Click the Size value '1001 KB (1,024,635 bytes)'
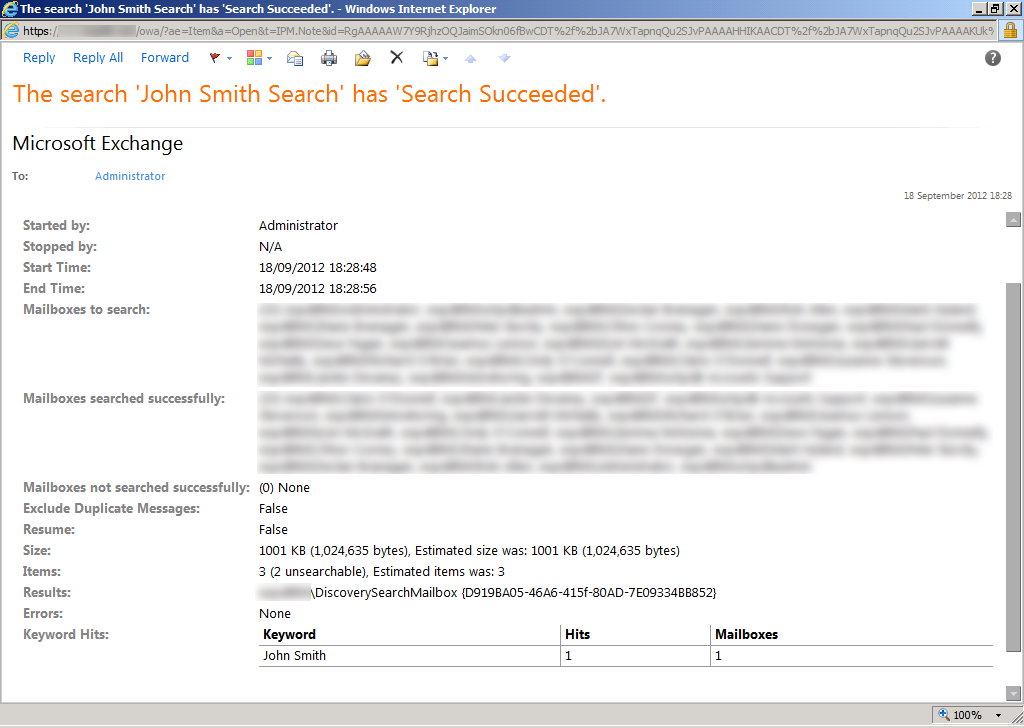1024x728 pixels. pyautogui.click(x=334, y=550)
